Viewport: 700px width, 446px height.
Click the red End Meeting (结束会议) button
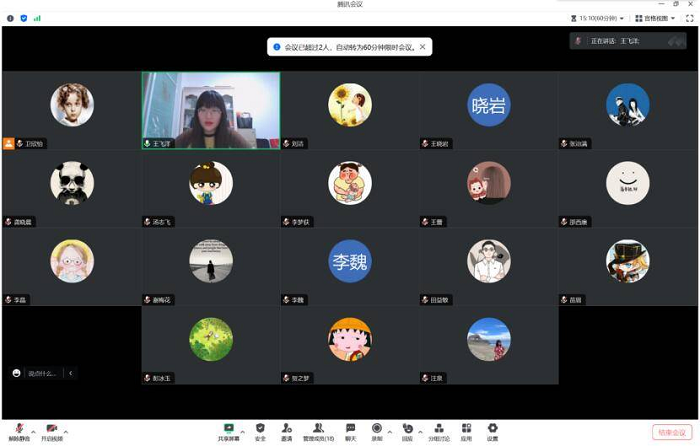click(x=671, y=432)
